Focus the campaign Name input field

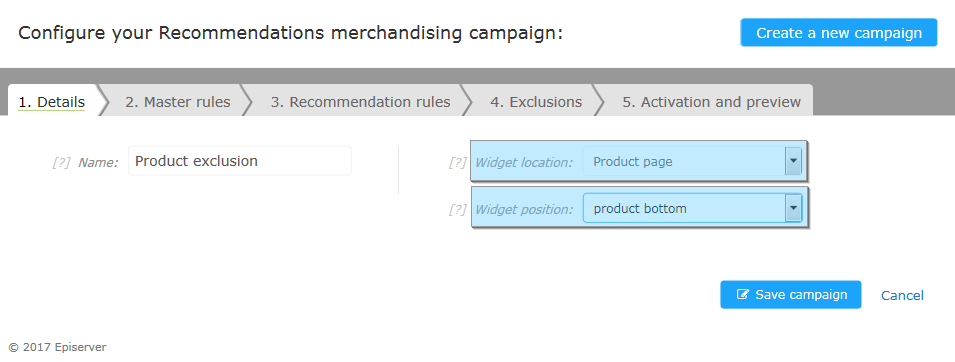point(240,161)
